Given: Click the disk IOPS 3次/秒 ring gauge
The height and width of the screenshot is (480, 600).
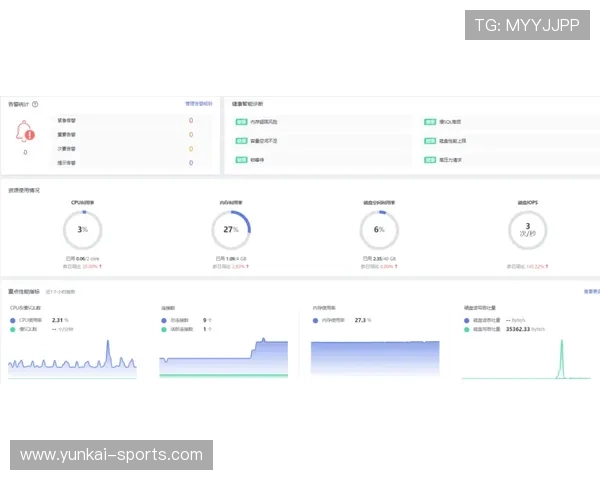Looking at the screenshot, I should [527, 230].
